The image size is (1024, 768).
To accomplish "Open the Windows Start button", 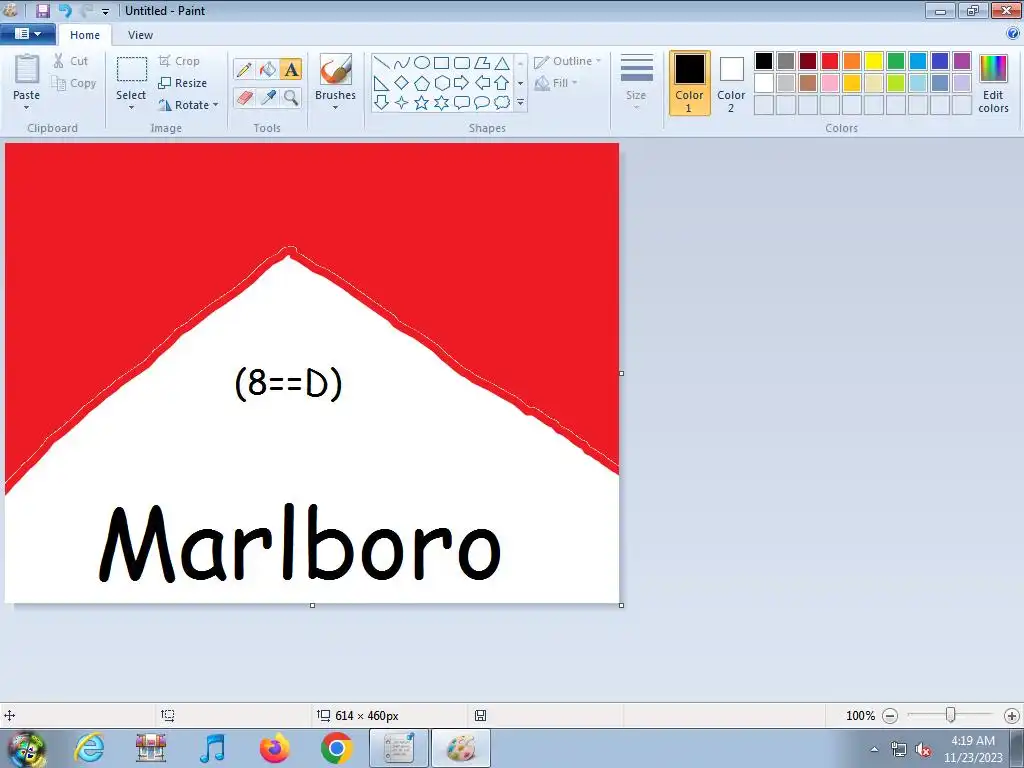I will (x=26, y=749).
